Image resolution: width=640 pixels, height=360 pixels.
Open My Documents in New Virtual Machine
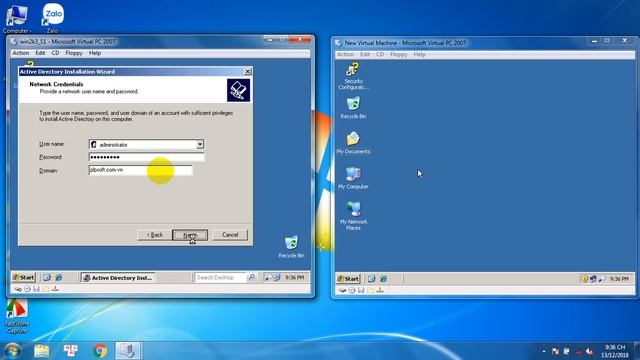point(353,143)
